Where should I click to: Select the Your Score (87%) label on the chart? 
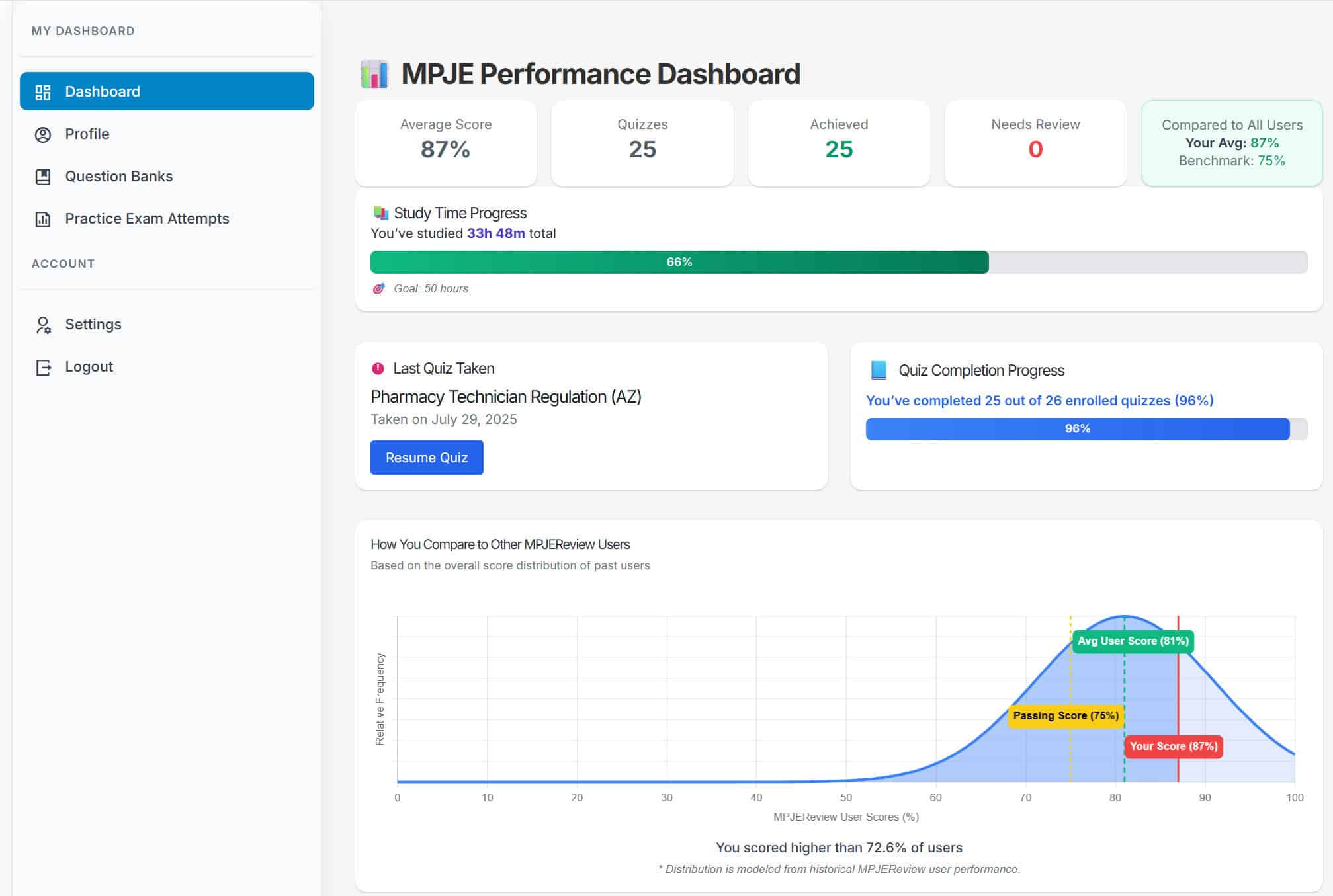pyautogui.click(x=1172, y=746)
